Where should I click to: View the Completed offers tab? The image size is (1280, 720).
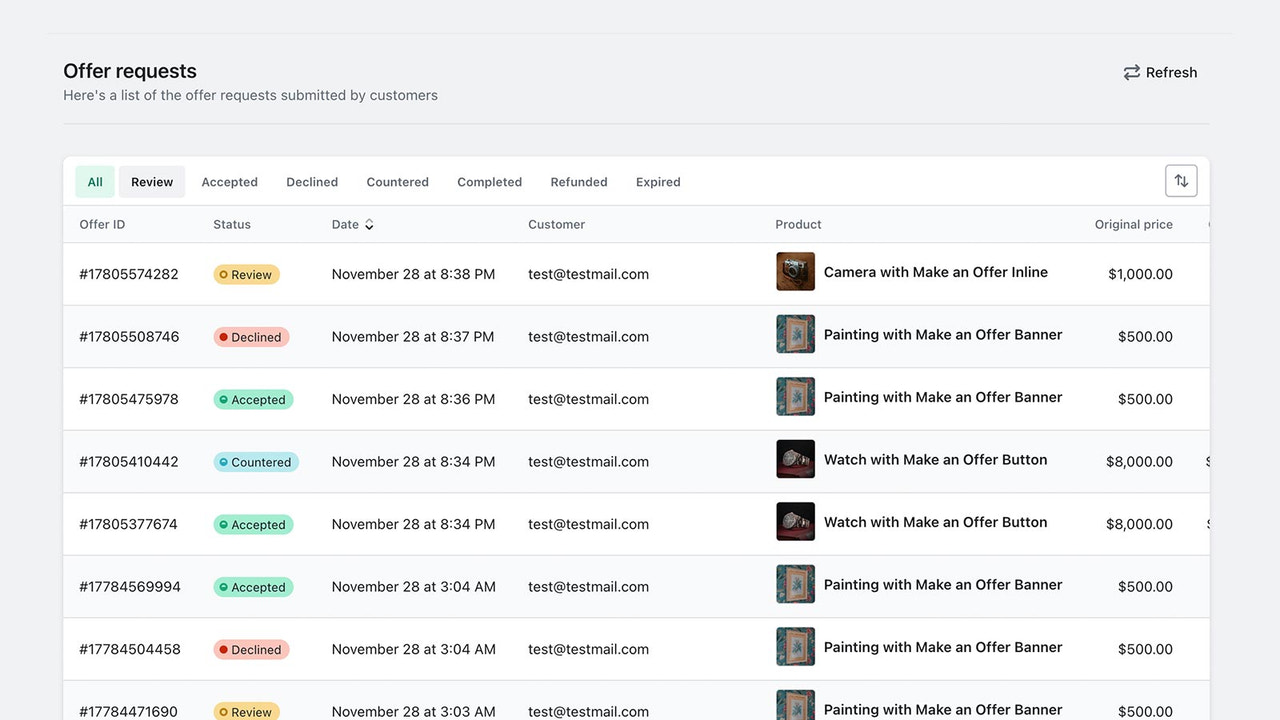point(489,181)
